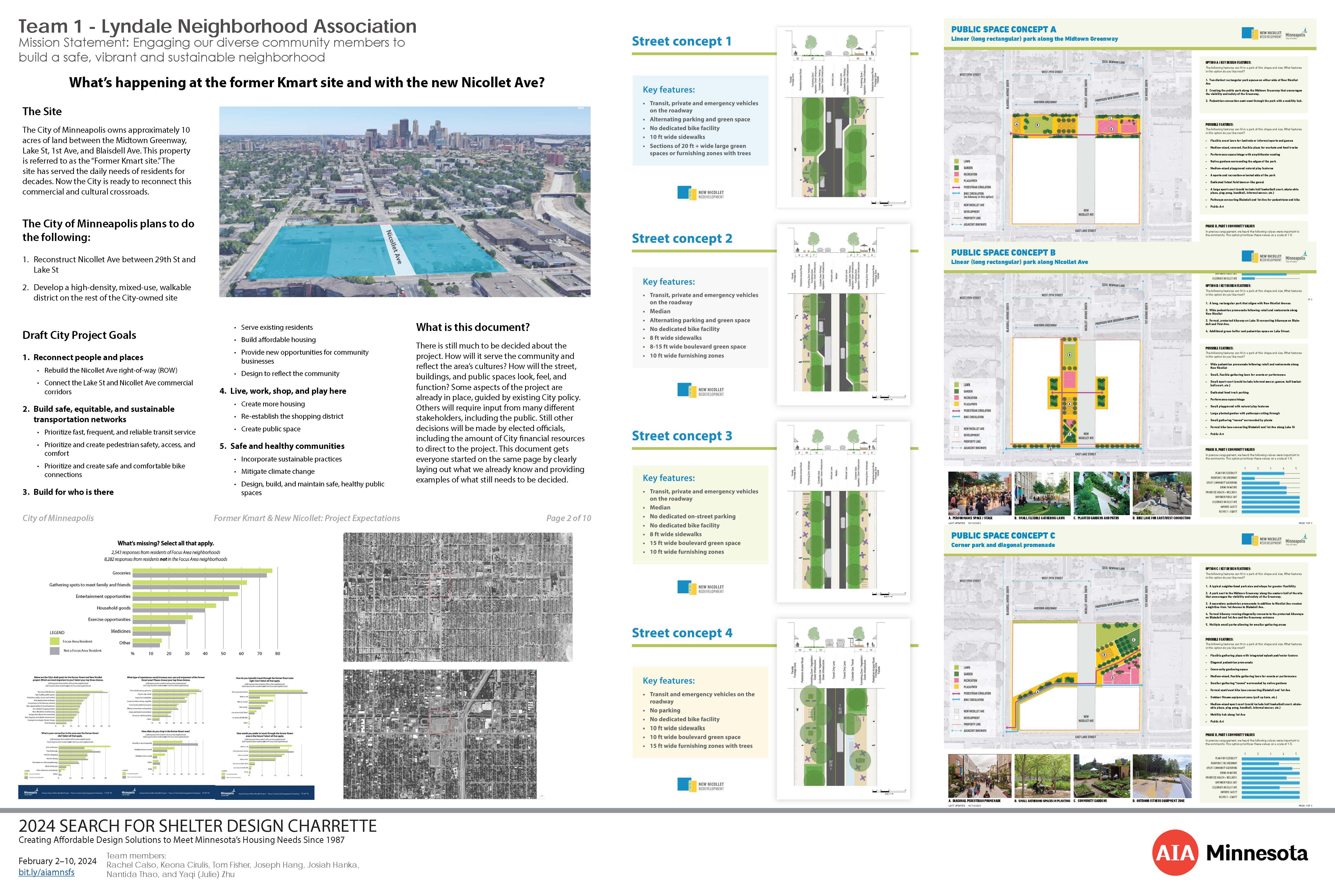Click the Nicollet Ave label on the aerial photo
1335x896 pixels.
(394, 247)
